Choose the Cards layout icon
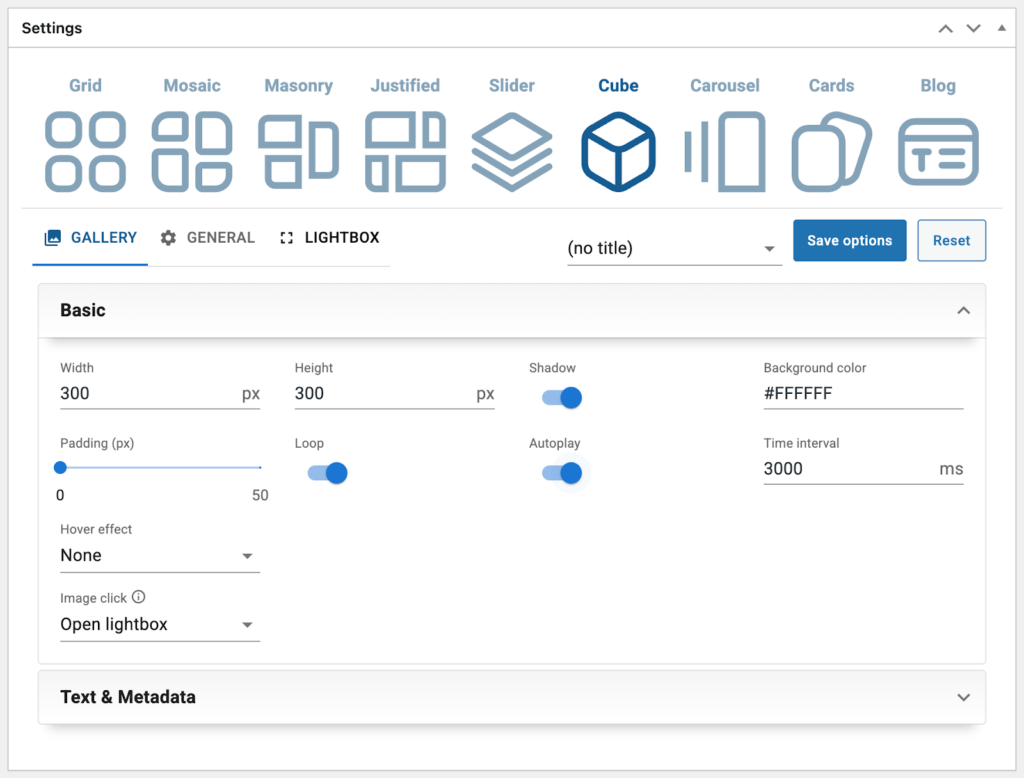 pos(831,151)
